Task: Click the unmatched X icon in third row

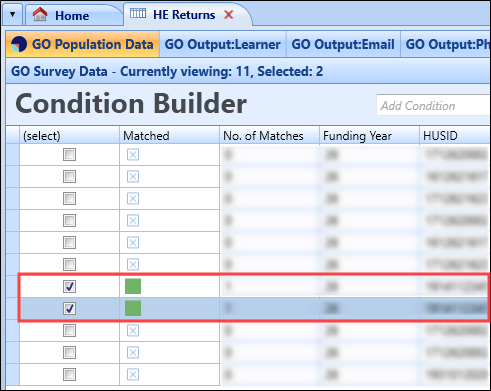Action: (x=133, y=199)
